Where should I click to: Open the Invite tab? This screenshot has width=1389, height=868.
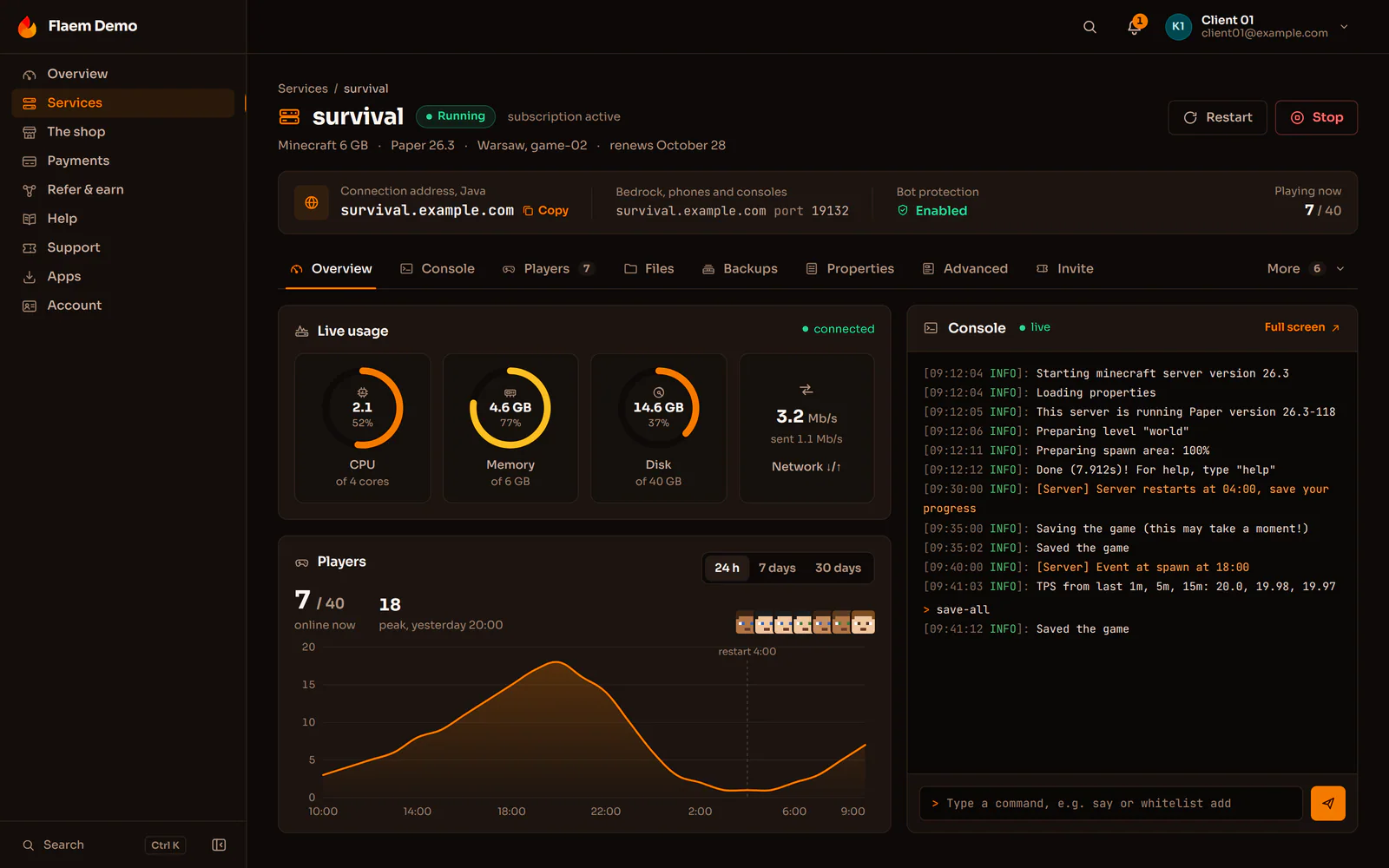(1065, 269)
